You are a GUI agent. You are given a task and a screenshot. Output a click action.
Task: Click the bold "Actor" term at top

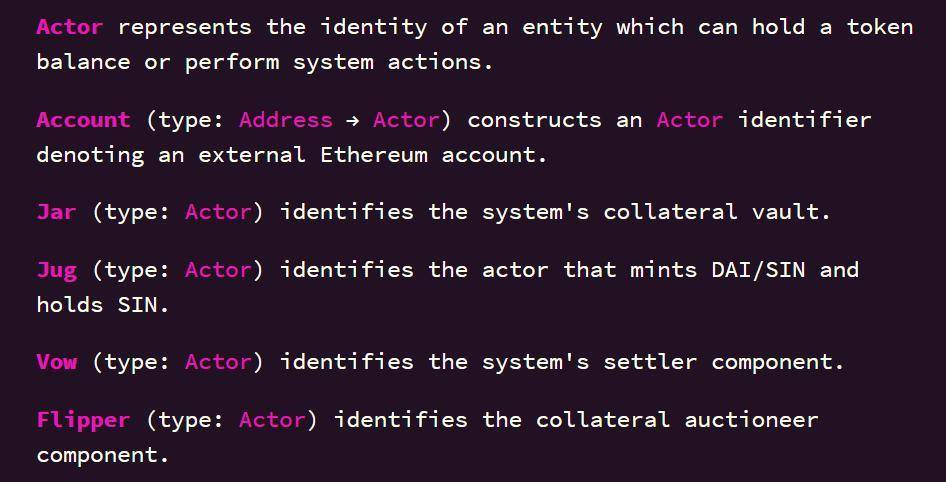pos(69,27)
